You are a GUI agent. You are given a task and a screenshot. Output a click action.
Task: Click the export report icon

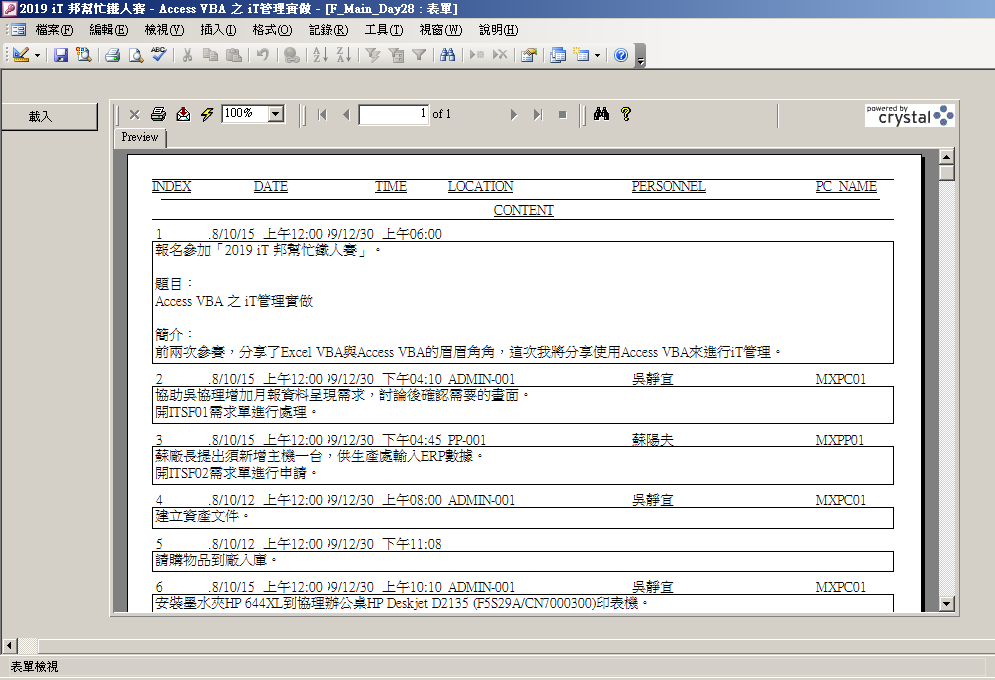point(183,114)
